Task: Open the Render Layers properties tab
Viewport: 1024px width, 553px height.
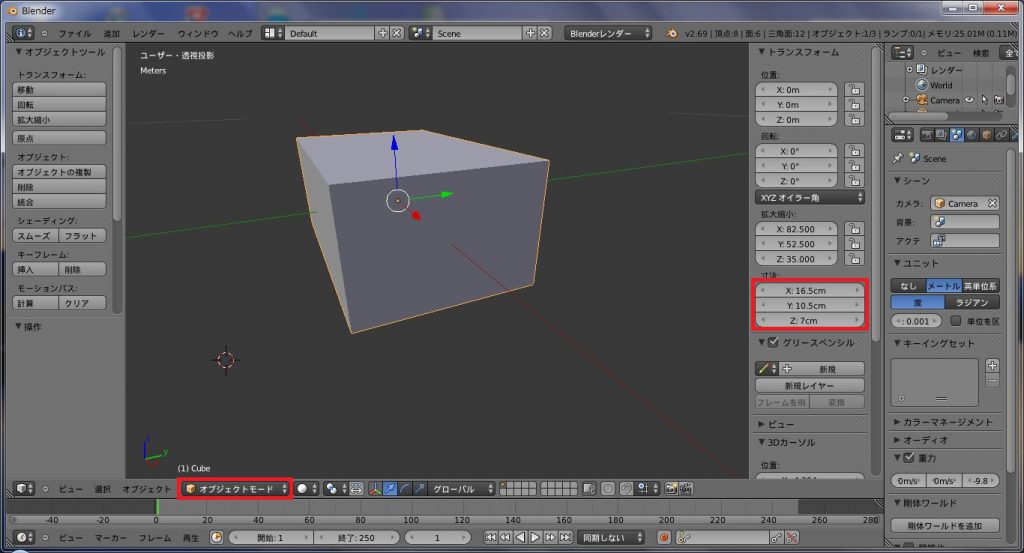Action: click(941, 135)
